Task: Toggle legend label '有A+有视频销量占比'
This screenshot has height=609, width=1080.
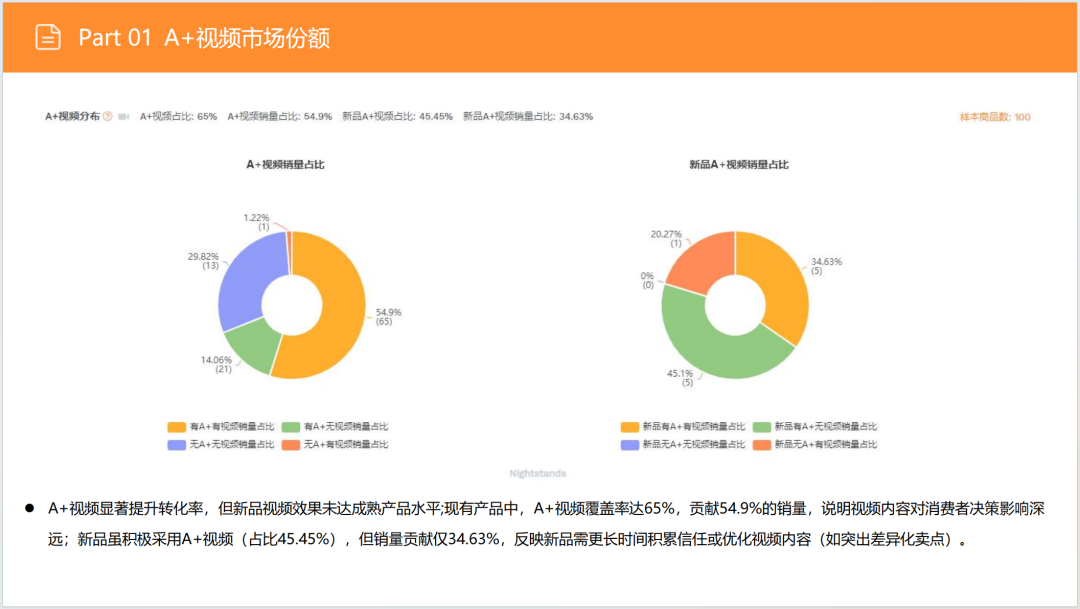Action: tap(231, 427)
